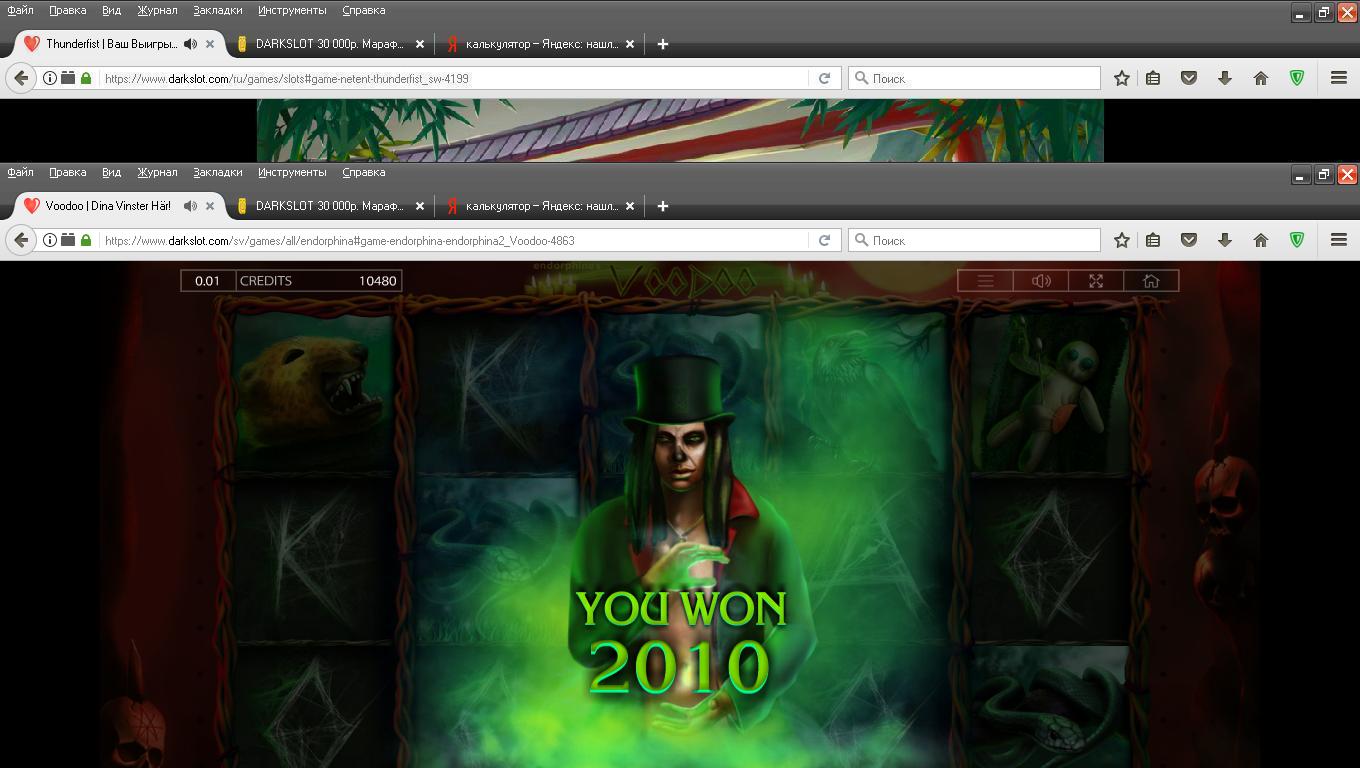Bookmark the page with the Voodoo window star

[x=1122, y=240]
